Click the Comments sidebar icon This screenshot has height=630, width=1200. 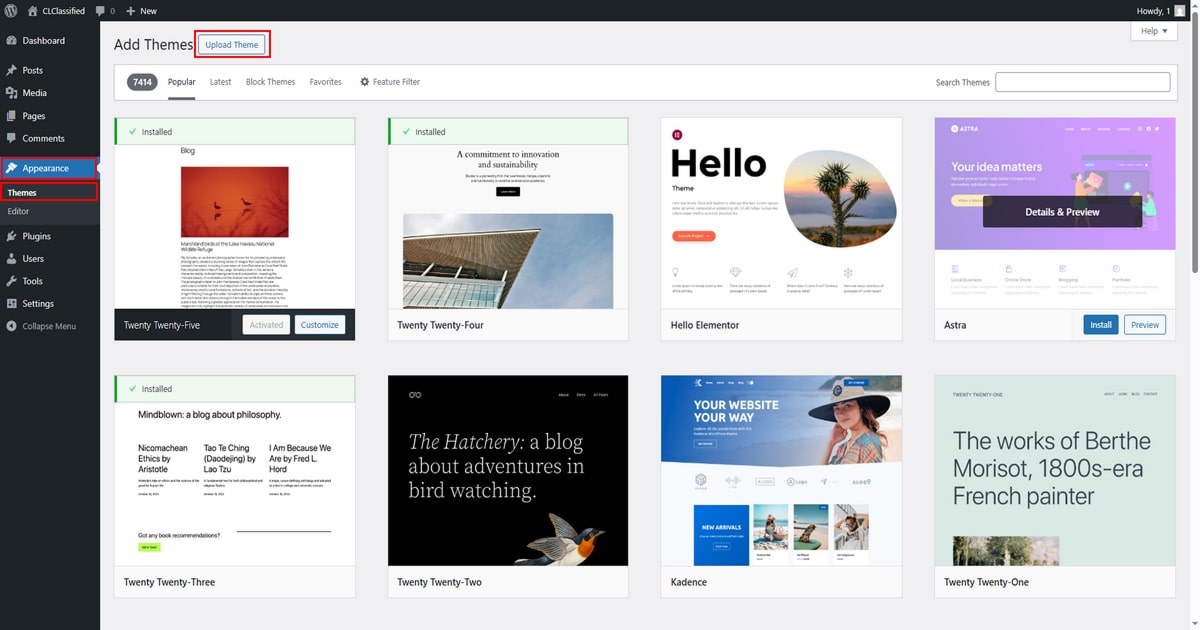pyautogui.click(x=11, y=139)
